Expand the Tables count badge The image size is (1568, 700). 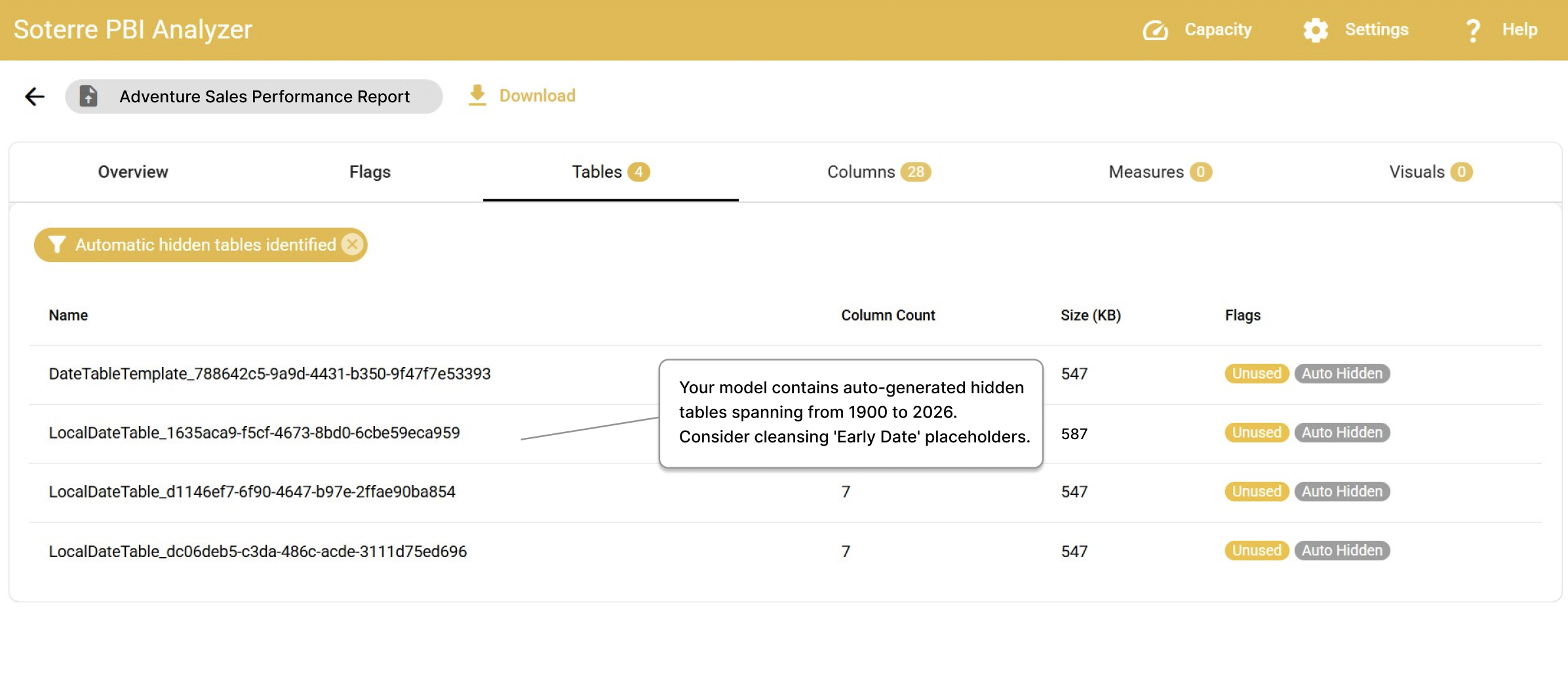[x=638, y=172]
